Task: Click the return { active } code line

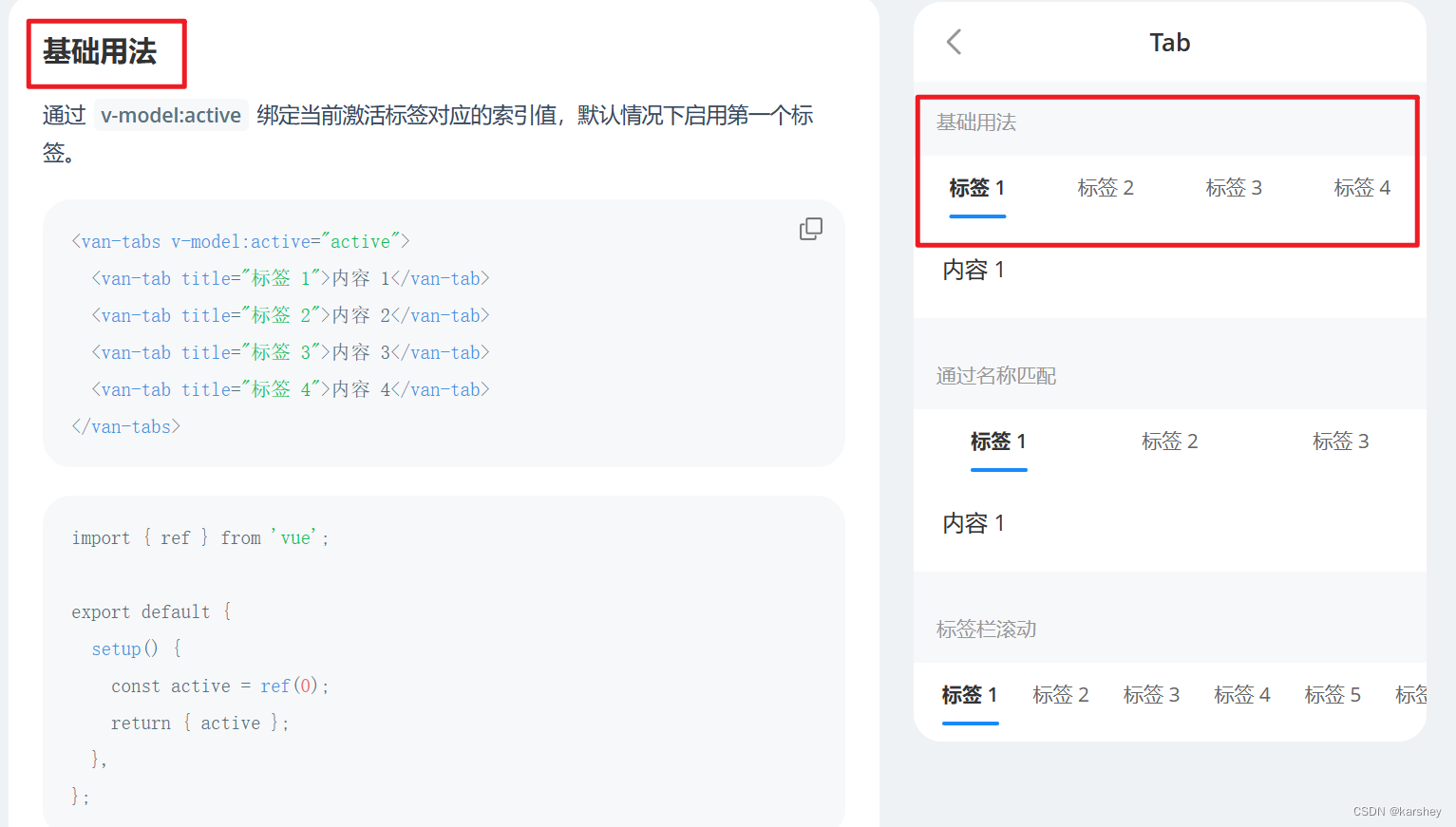Action: point(200,724)
